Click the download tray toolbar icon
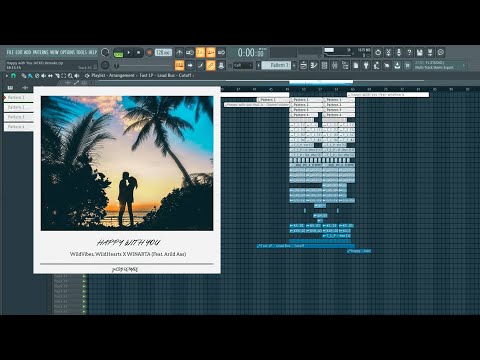The height and width of the screenshot is (360, 480). pos(397,65)
